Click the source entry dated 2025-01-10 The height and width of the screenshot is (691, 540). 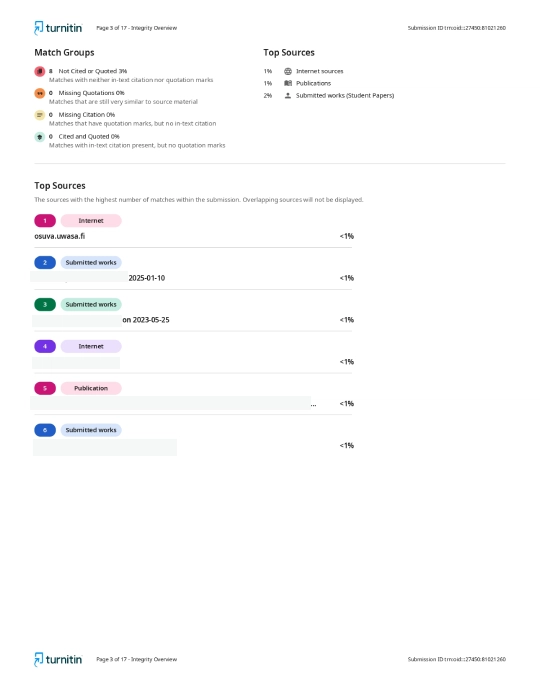147,278
